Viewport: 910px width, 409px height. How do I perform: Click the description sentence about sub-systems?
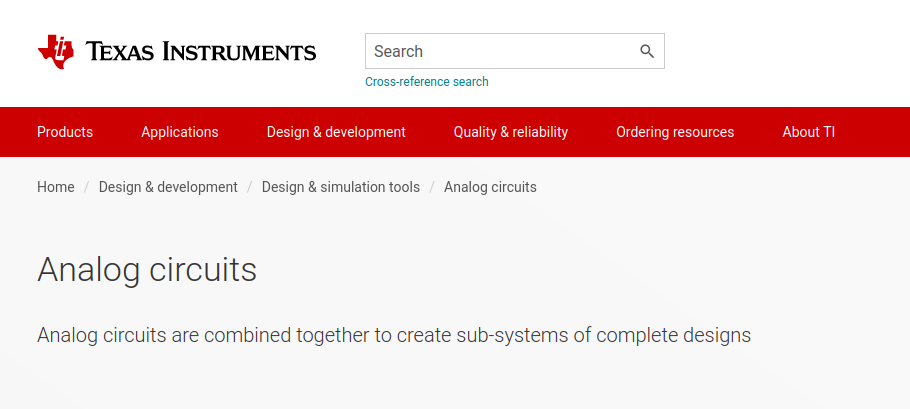394,335
